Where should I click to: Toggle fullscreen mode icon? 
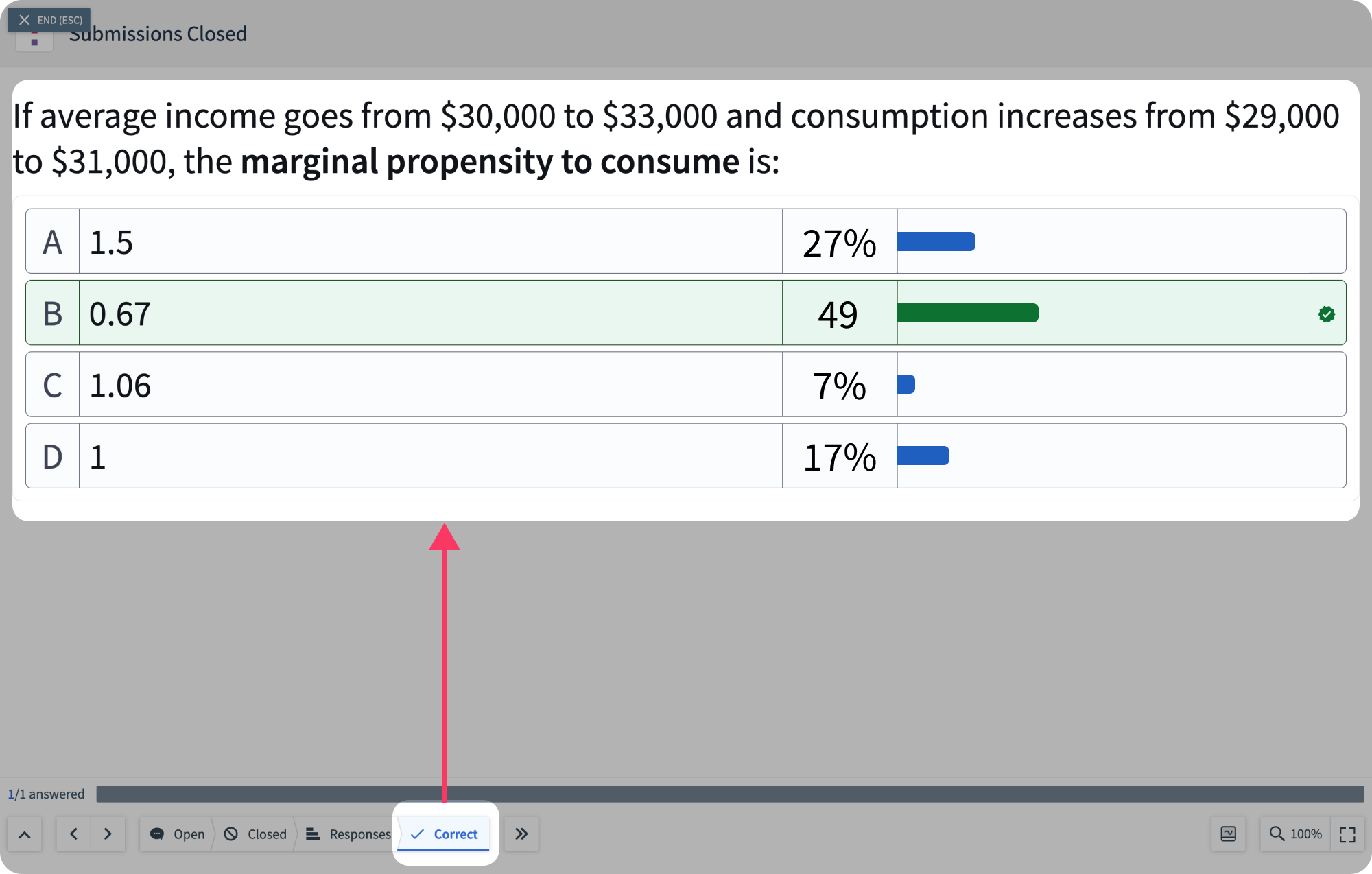pyautogui.click(x=1347, y=834)
